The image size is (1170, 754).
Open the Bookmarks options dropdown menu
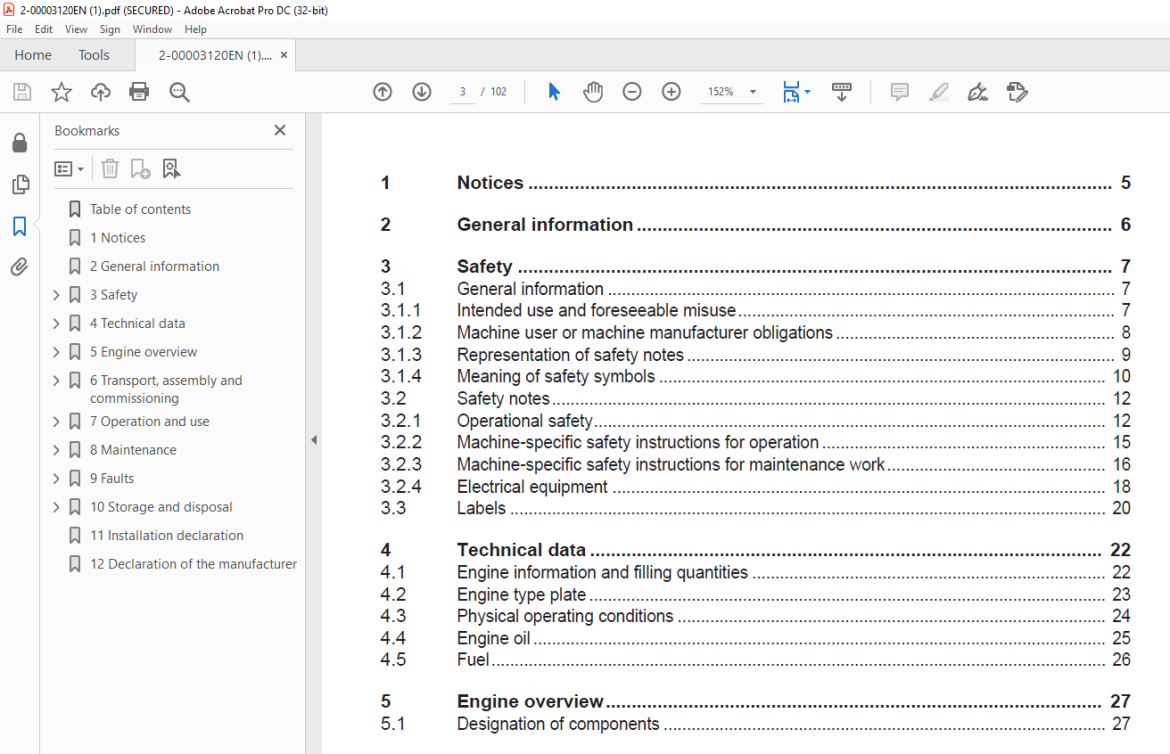click(69, 169)
